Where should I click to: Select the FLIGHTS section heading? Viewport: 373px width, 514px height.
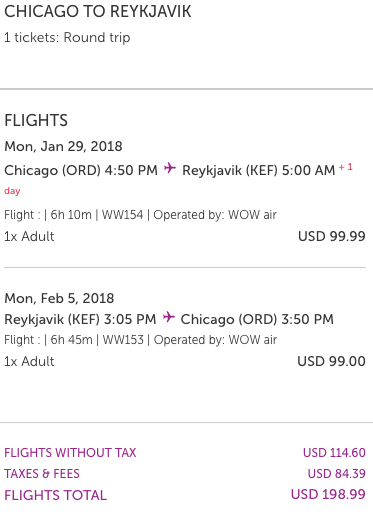[x=36, y=120]
